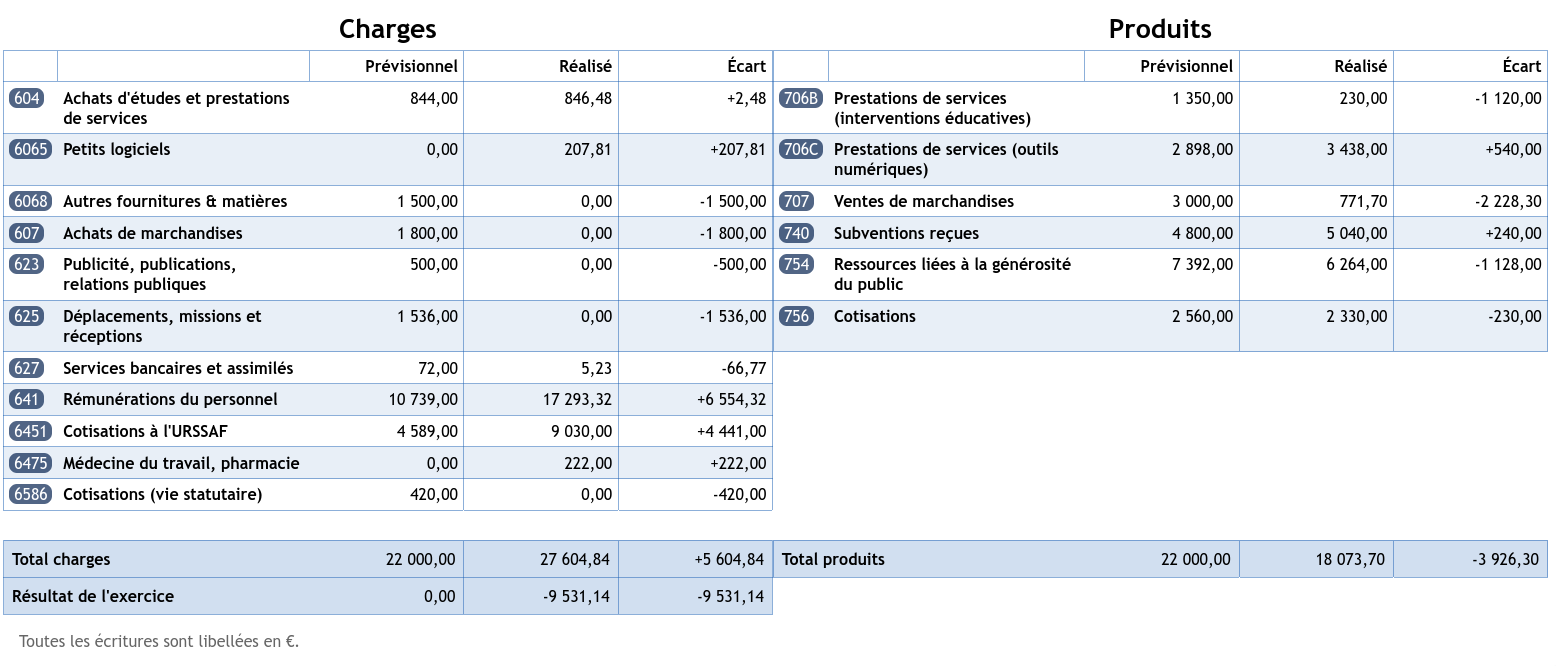Select 'Cotisations à l'URSSAF' label
This screenshot has height=666, width=1556.
145,431
